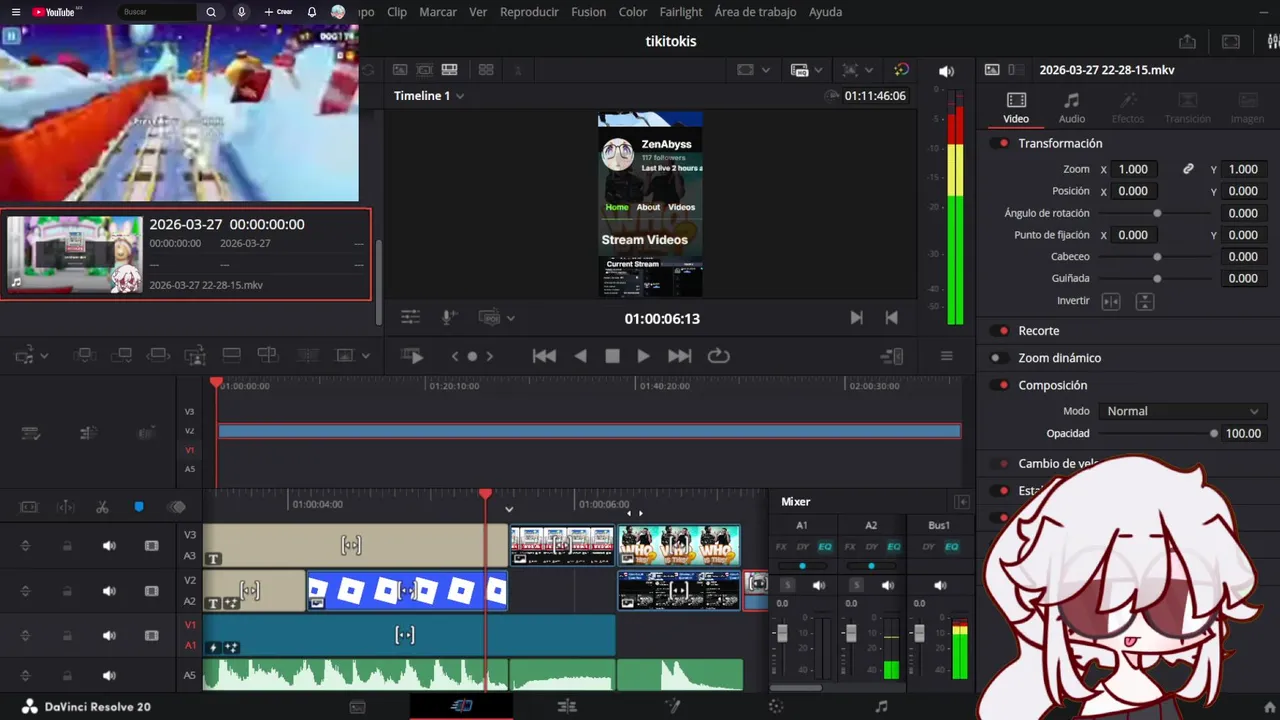This screenshot has height=720, width=1280.
Task: Open the Marcar menu
Action: coord(438,12)
